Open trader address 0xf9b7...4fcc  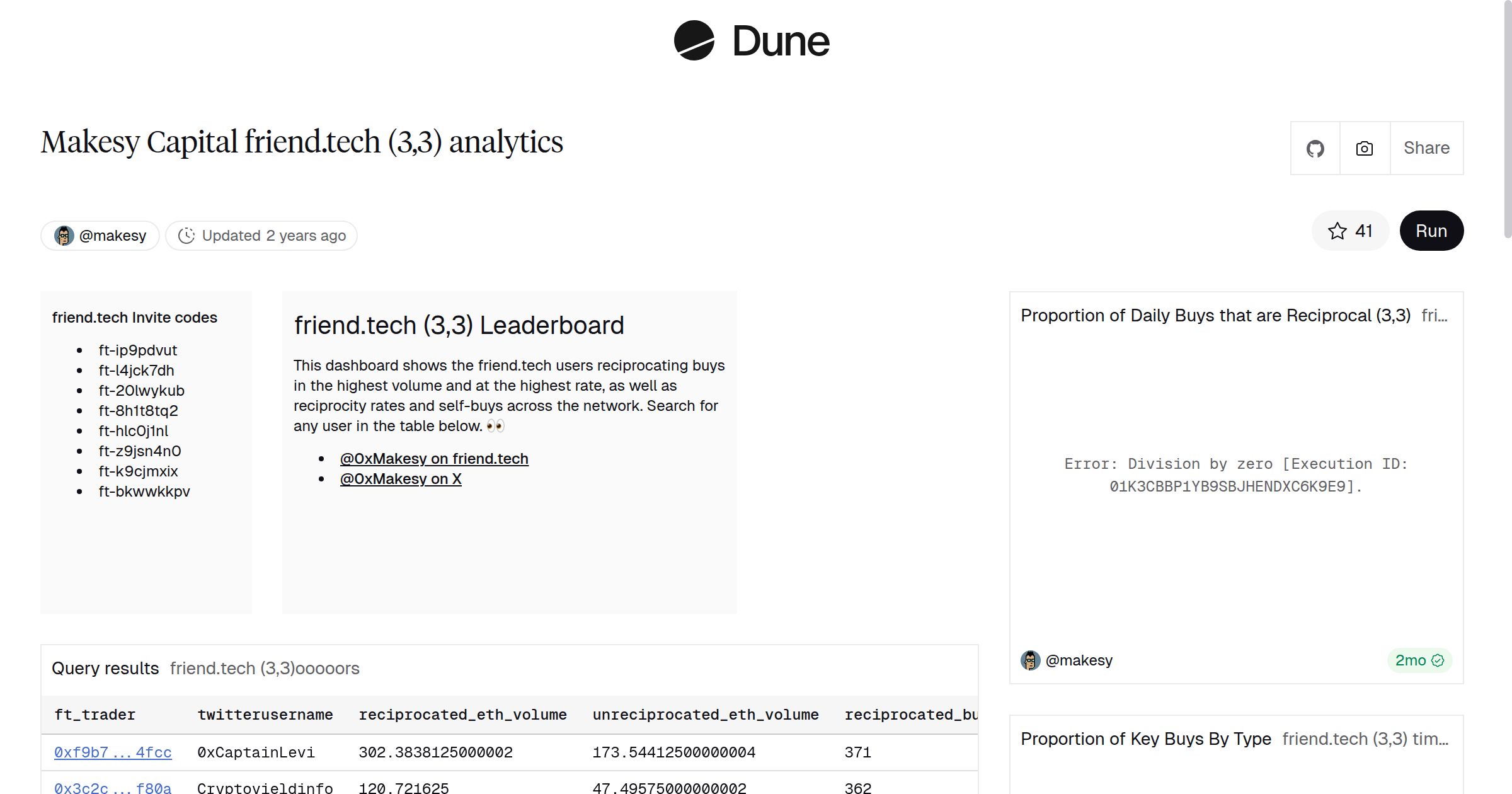112,752
